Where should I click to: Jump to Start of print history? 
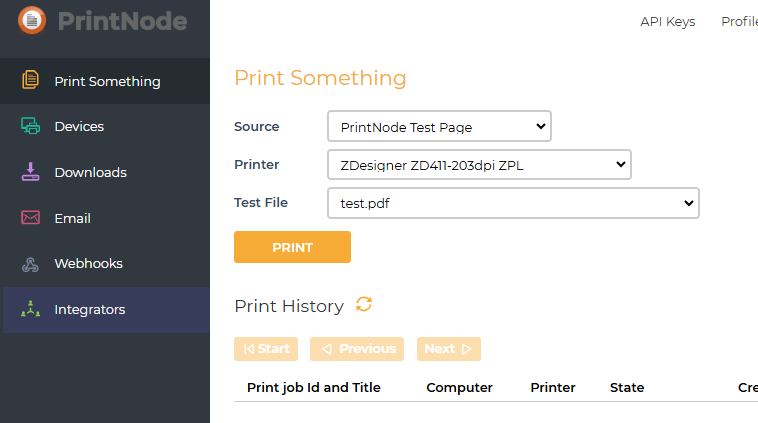point(266,349)
